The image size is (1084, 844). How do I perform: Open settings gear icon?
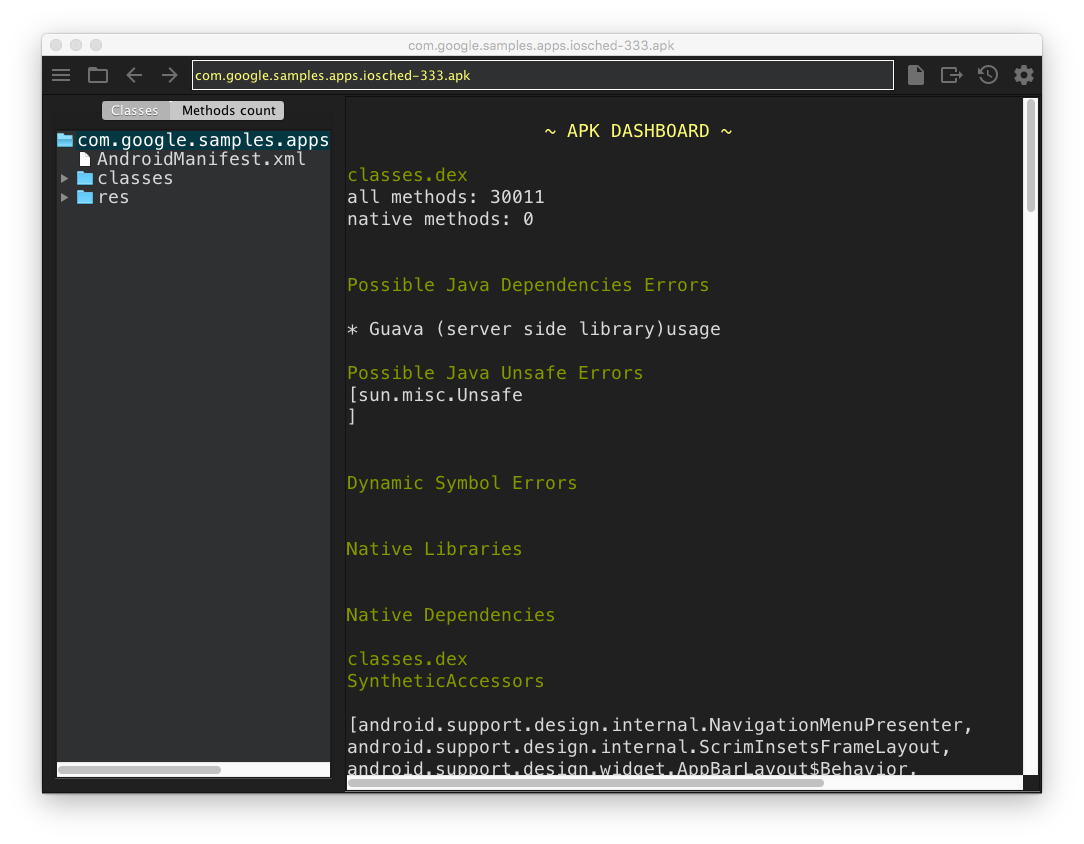[1024, 75]
